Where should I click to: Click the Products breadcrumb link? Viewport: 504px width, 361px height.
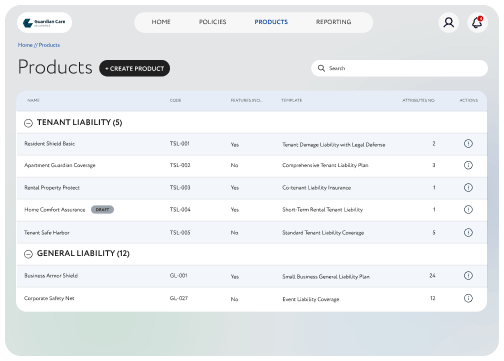tap(49, 45)
